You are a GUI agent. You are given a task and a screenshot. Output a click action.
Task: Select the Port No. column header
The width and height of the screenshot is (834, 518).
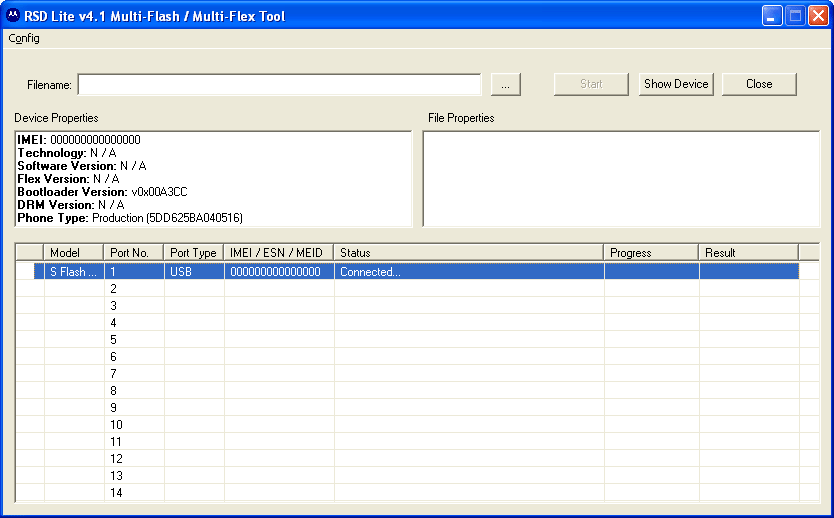click(134, 253)
